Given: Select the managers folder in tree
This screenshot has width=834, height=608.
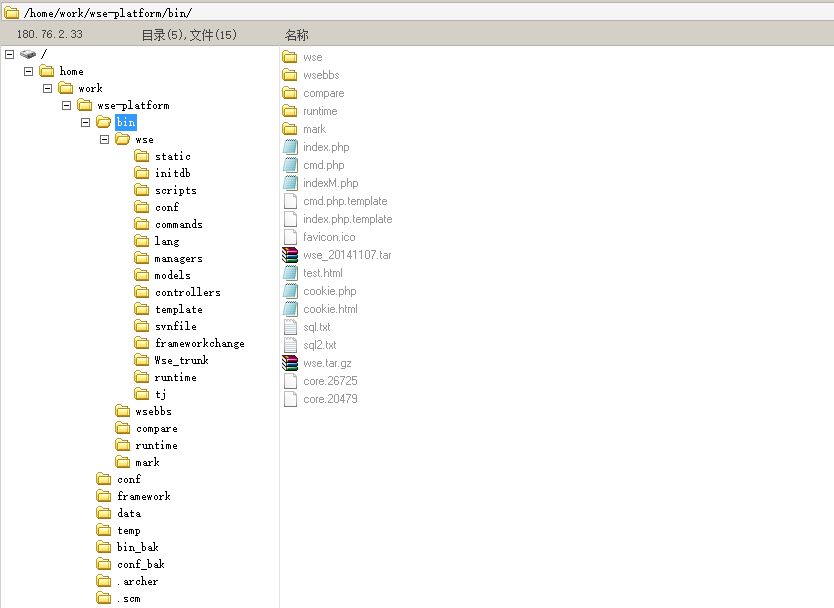Looking at the screenshot, I should coord(179,259).
